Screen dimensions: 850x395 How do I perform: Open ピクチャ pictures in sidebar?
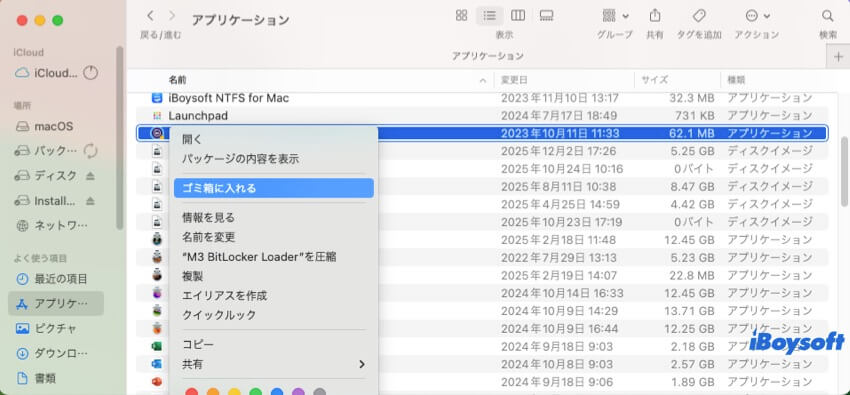[x=47, y=328]
